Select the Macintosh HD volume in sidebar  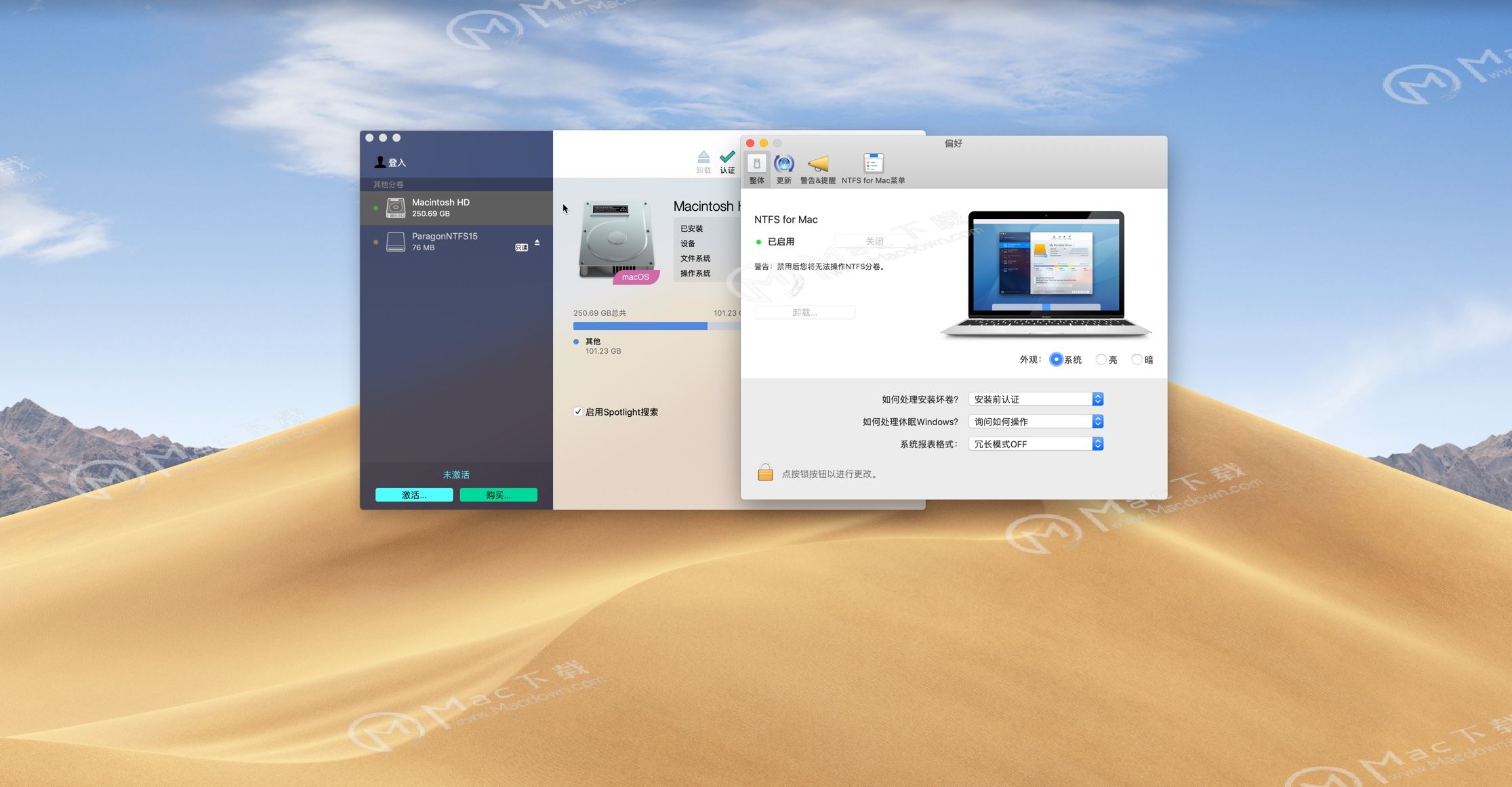pos(456,207)
